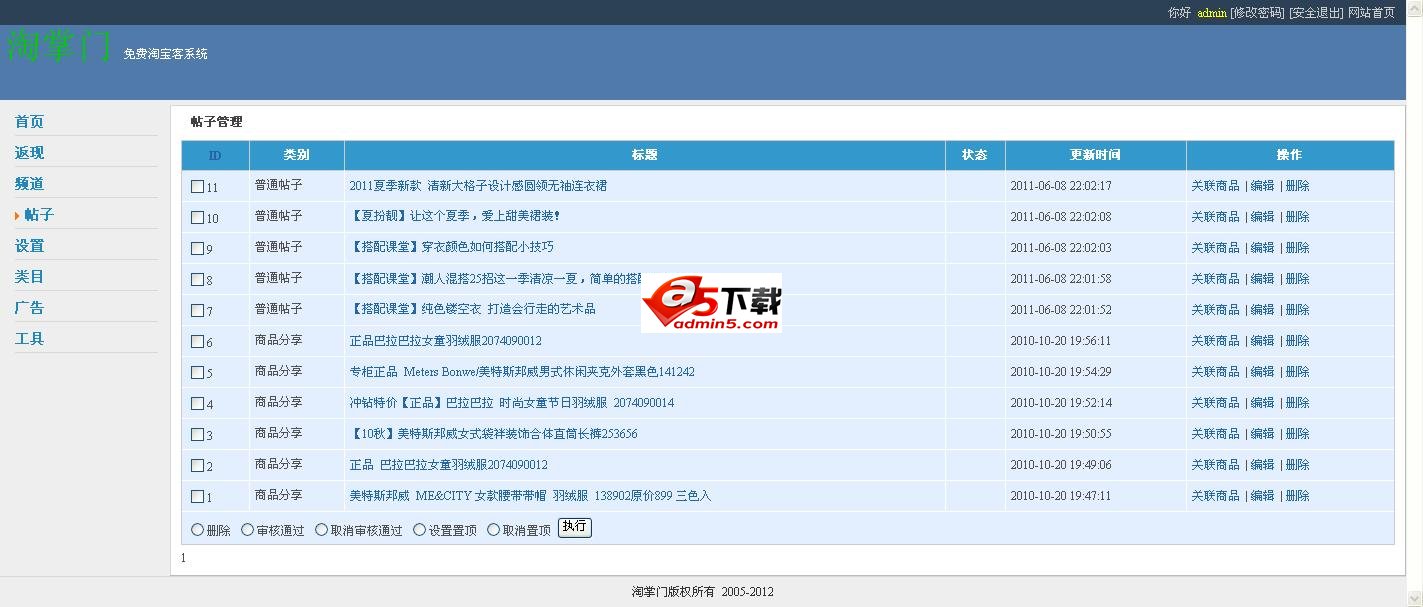Open post 【夏扮靓】让这个夏季

click(455, 216)
